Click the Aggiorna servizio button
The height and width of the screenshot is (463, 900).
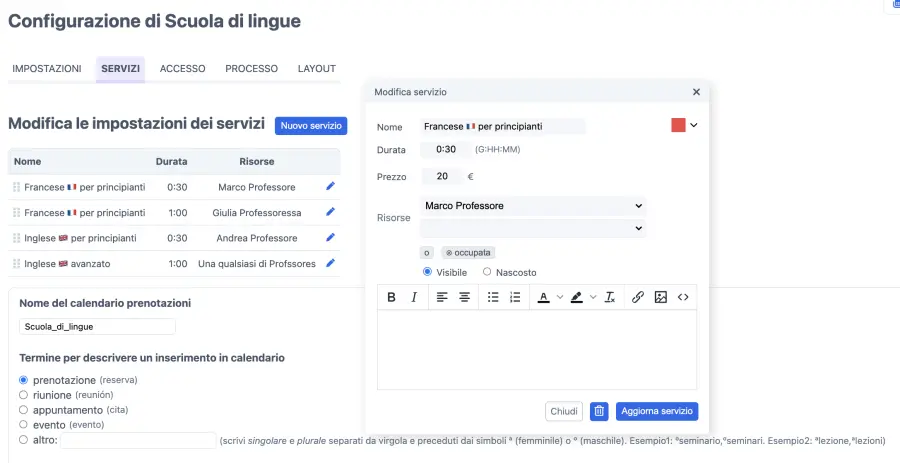tap(656, 411)
